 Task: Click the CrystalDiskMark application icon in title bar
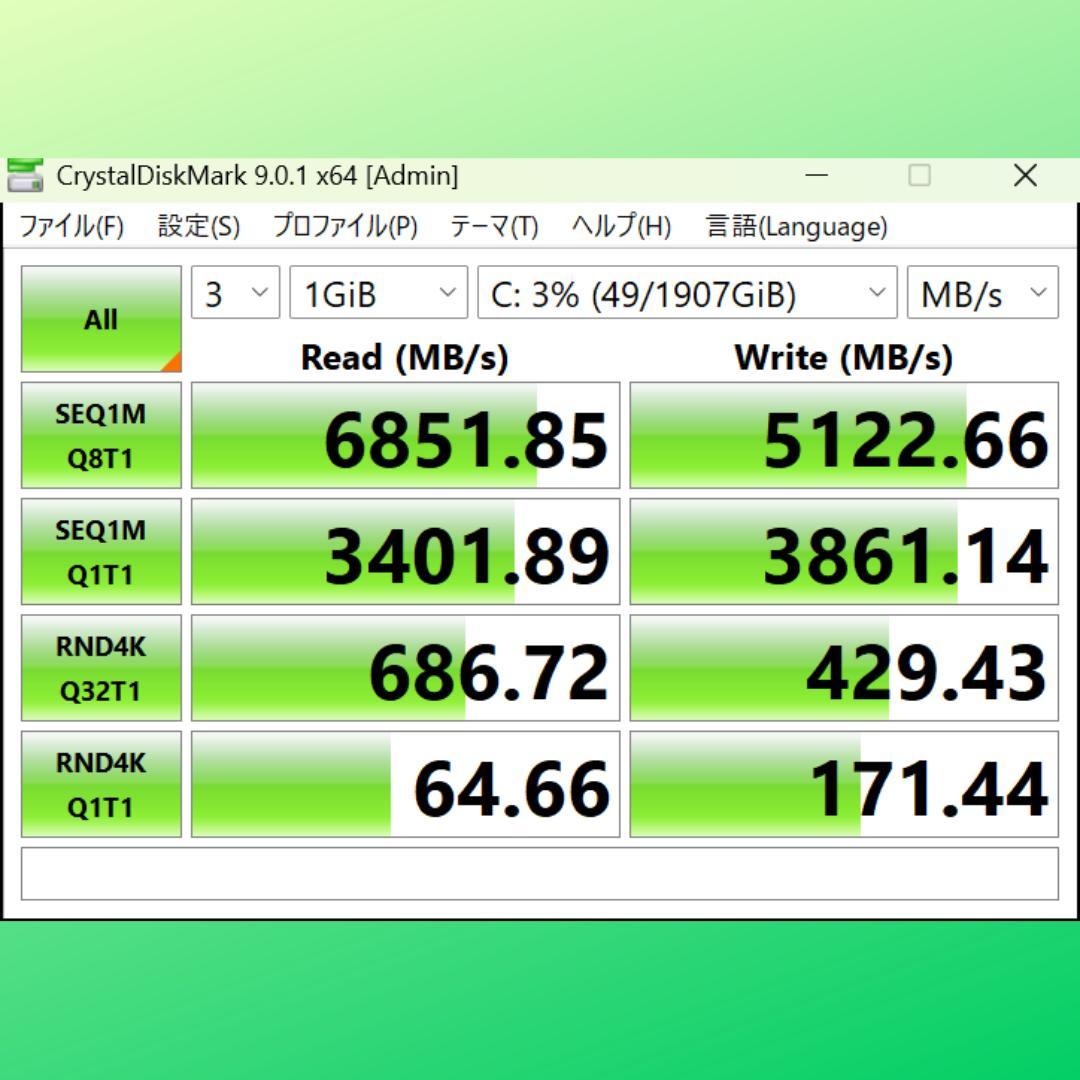(27, 176)
